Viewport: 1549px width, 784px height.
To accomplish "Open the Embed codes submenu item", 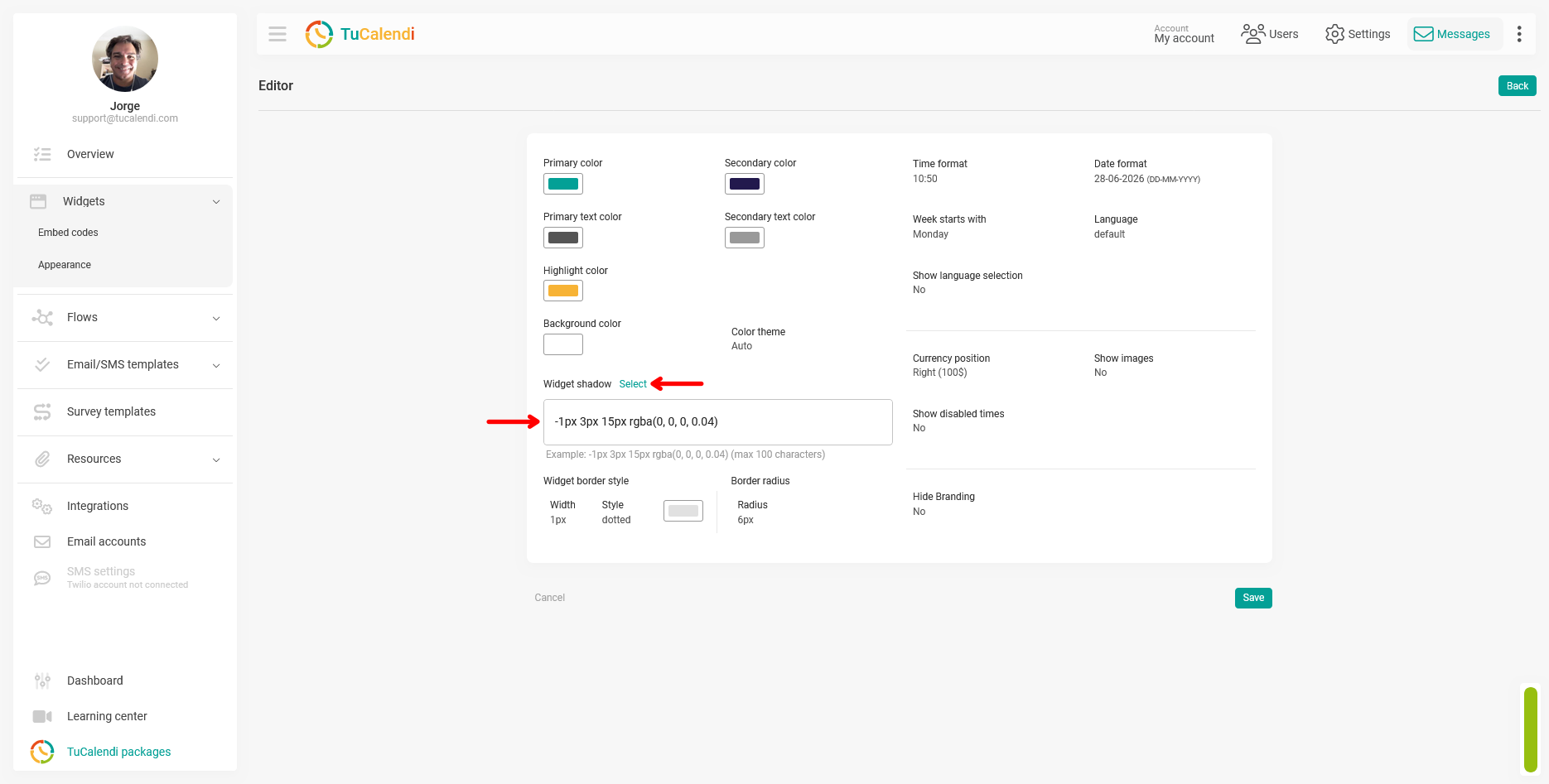I will [68, 233].
